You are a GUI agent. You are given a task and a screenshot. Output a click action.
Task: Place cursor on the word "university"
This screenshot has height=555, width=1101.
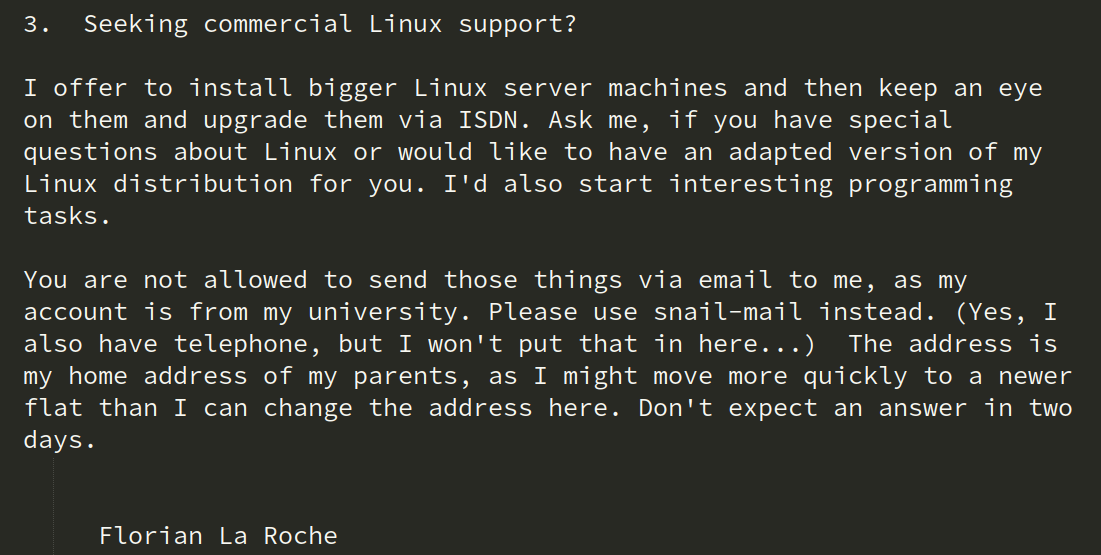[383, 313]
